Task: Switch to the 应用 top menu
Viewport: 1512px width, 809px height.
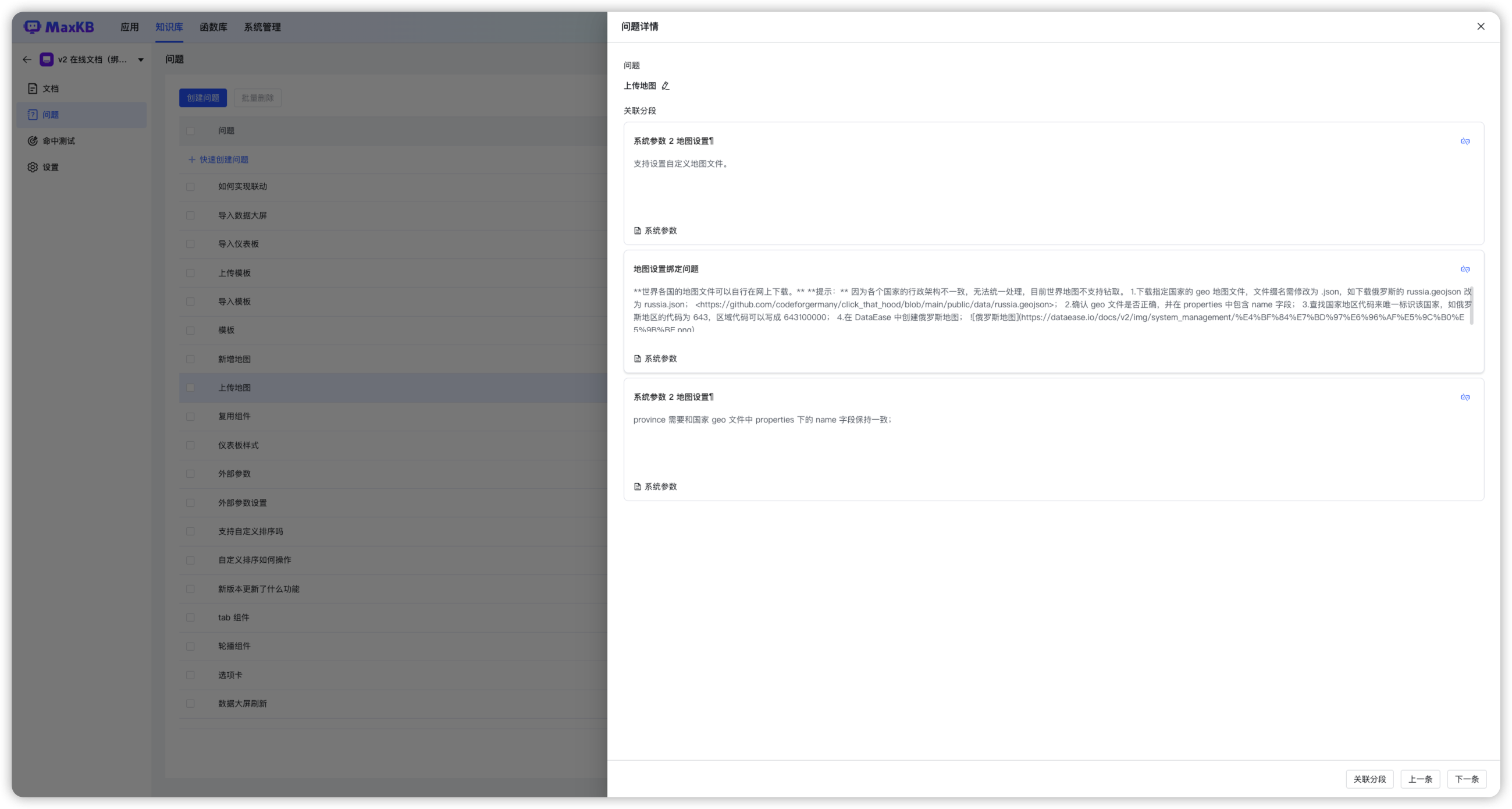Action: pos(129,27)
